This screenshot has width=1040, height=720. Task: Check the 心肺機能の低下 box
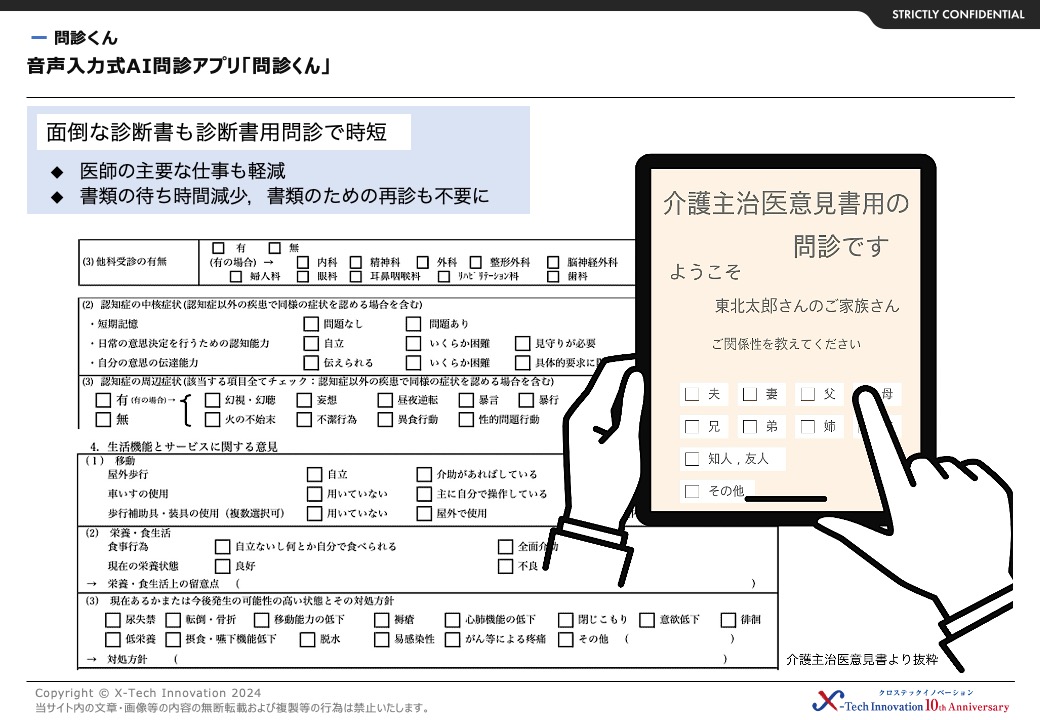[x=452, y=620]
